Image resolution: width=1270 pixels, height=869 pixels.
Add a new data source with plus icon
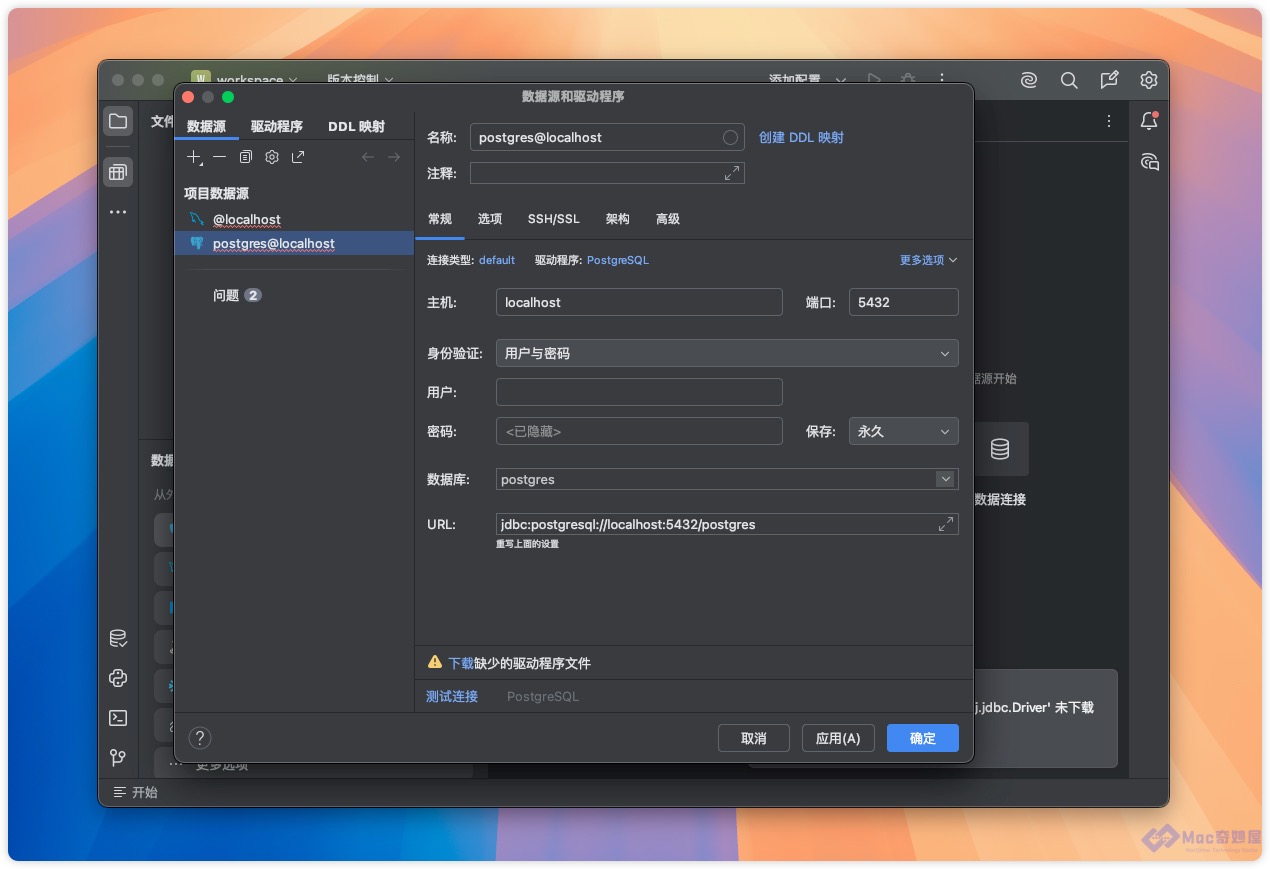tap(195, 157)
